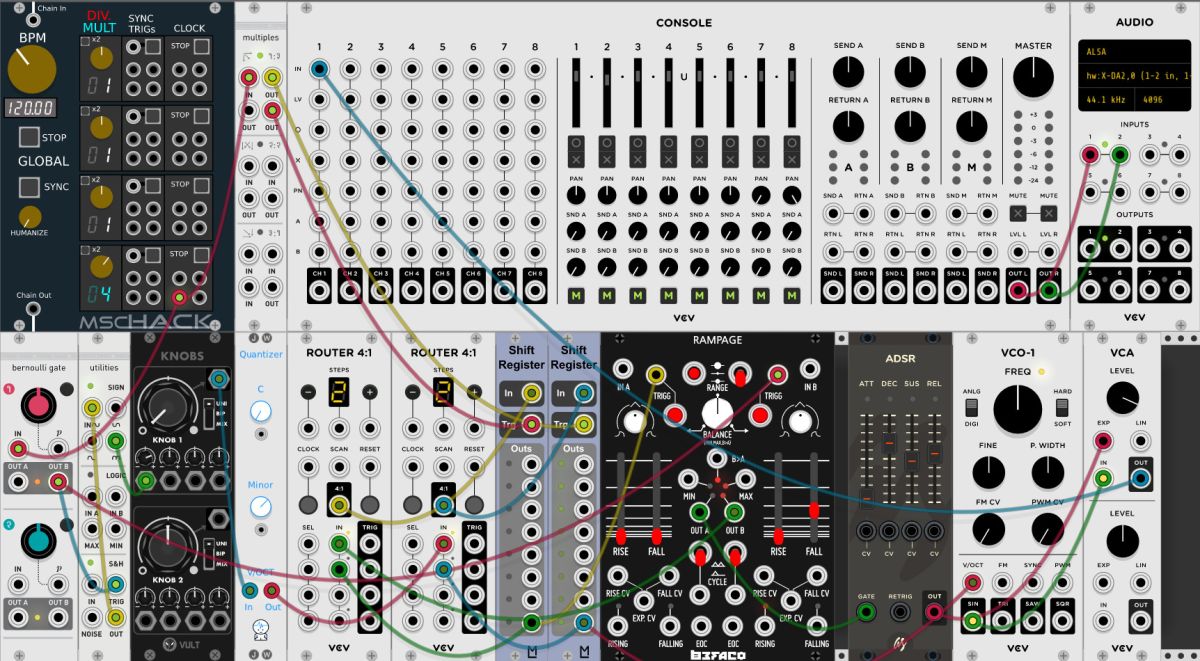Toggle the global SYNC button
The height and width of the screenshot is (661, 1200).
coord(30,186)
